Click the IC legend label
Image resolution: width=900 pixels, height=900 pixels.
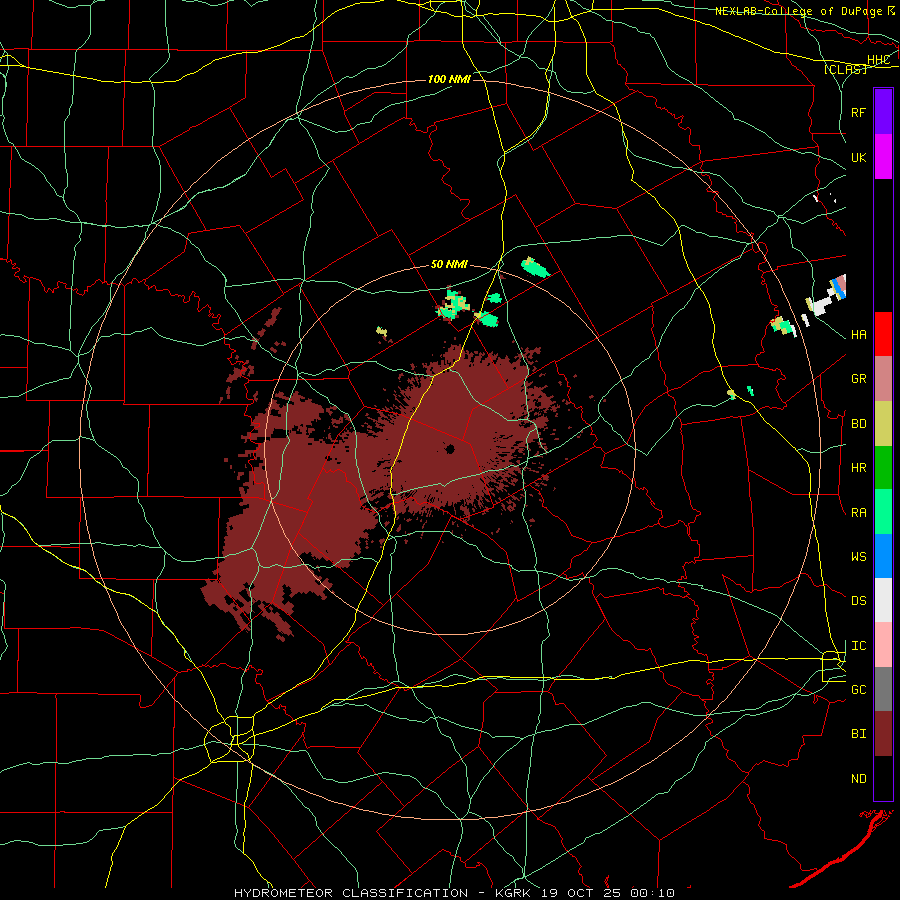point(858,646)
